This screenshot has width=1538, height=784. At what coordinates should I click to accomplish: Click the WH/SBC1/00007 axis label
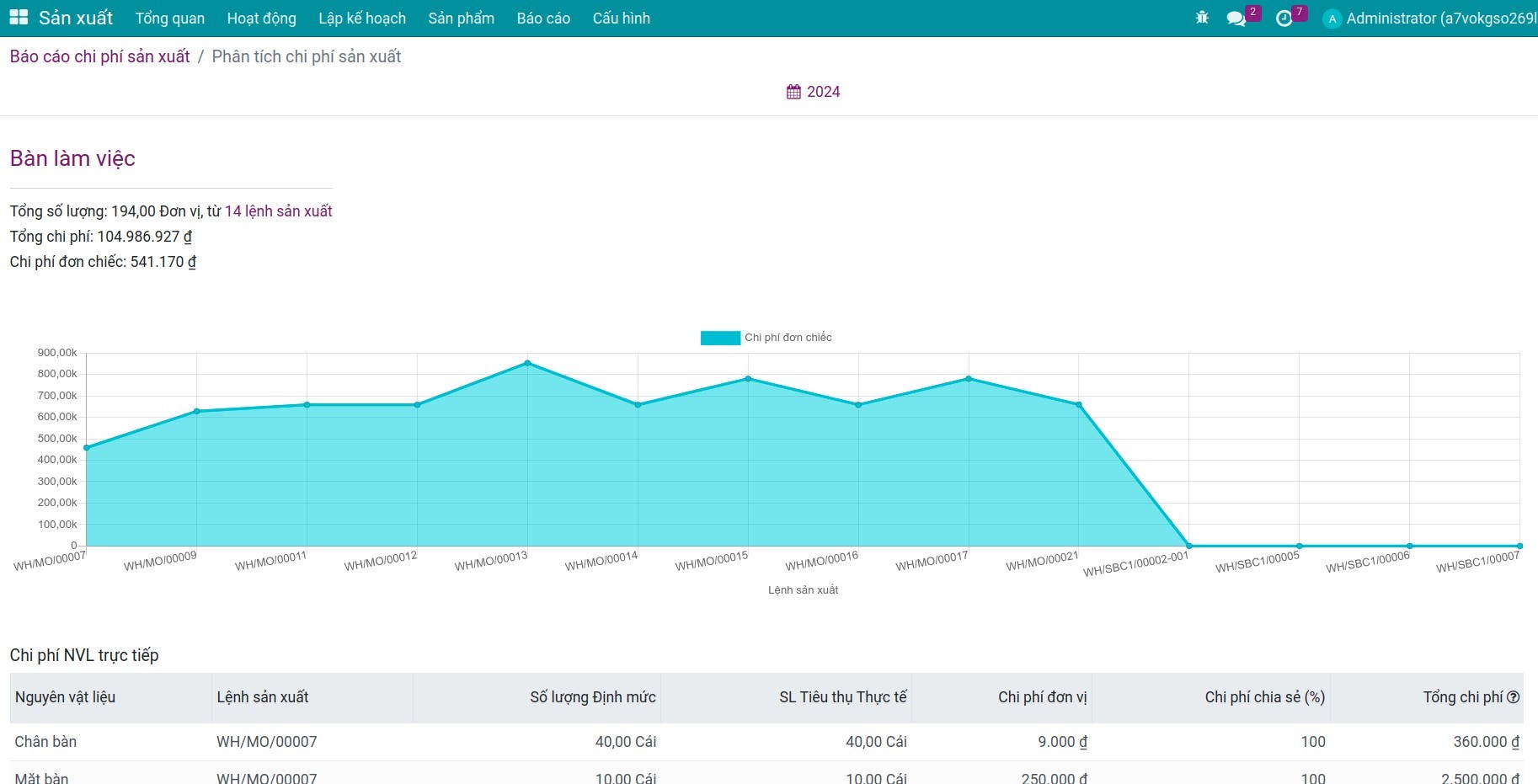[1477, 563]
